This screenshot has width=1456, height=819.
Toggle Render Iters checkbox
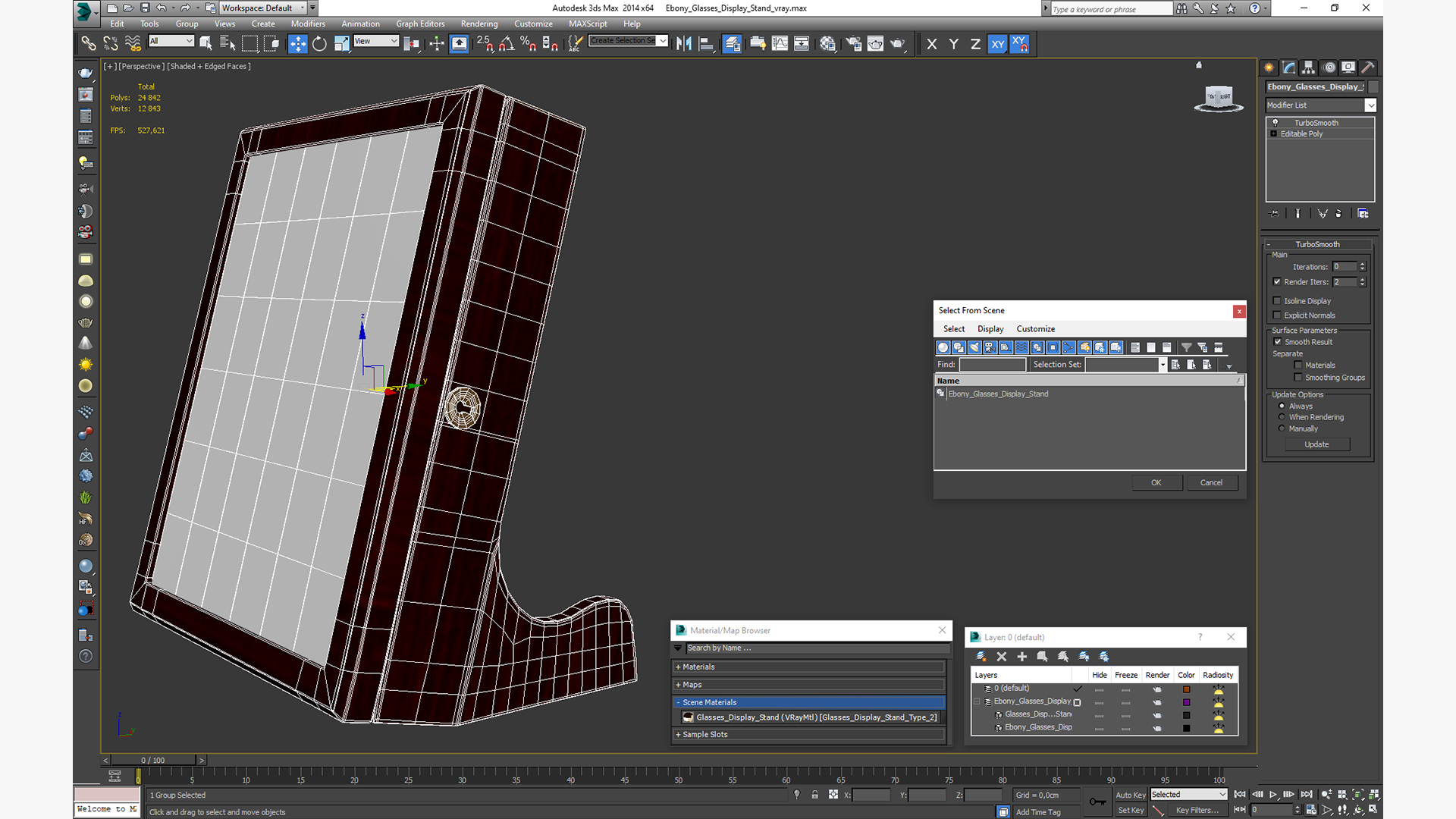[x=1277, y=282]
